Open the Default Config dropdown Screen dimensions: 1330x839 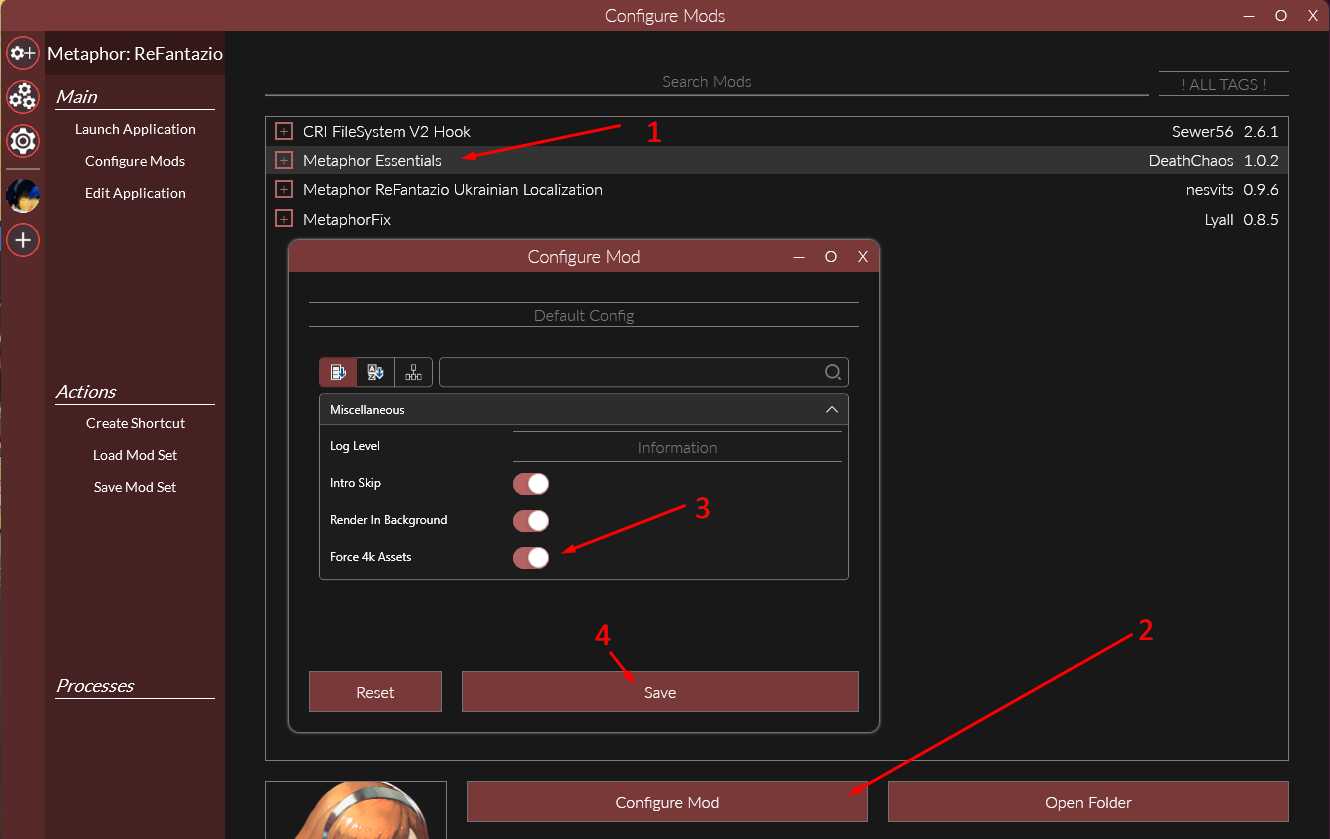click(584, 315)
